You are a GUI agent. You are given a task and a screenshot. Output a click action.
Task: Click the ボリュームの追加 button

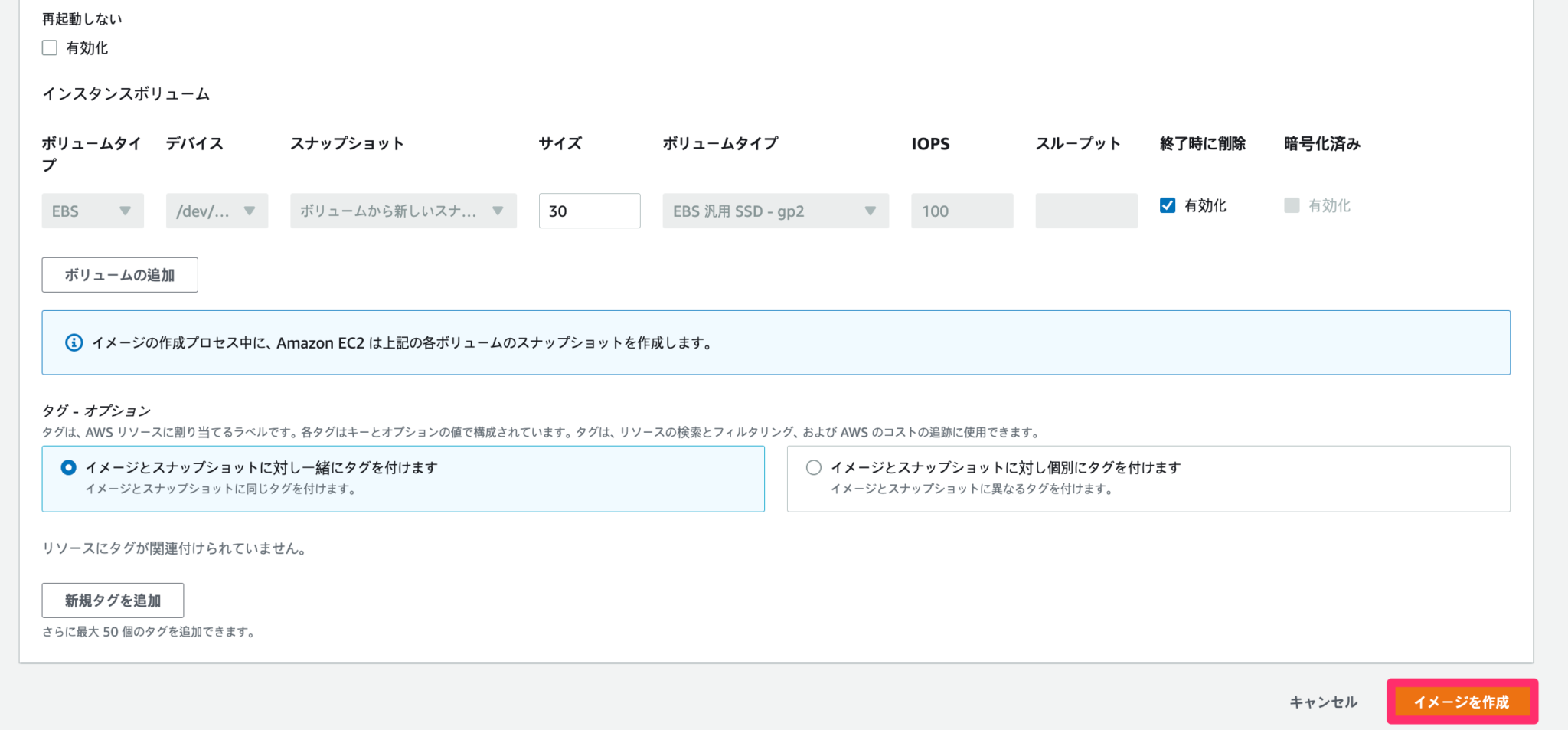119,274
